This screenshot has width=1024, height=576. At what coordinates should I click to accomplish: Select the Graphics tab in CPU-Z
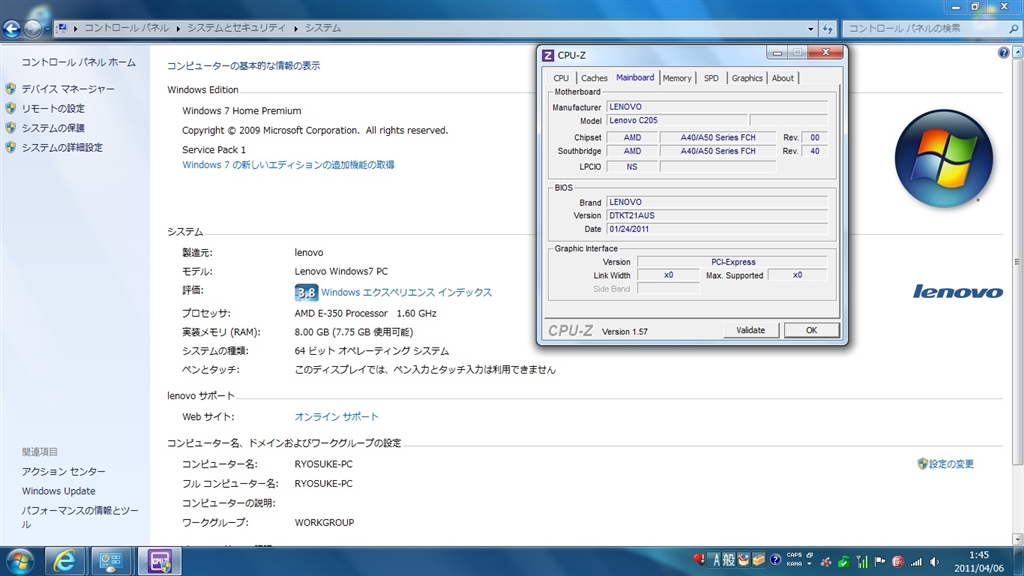pyautogui.click(x=747, y=78)
